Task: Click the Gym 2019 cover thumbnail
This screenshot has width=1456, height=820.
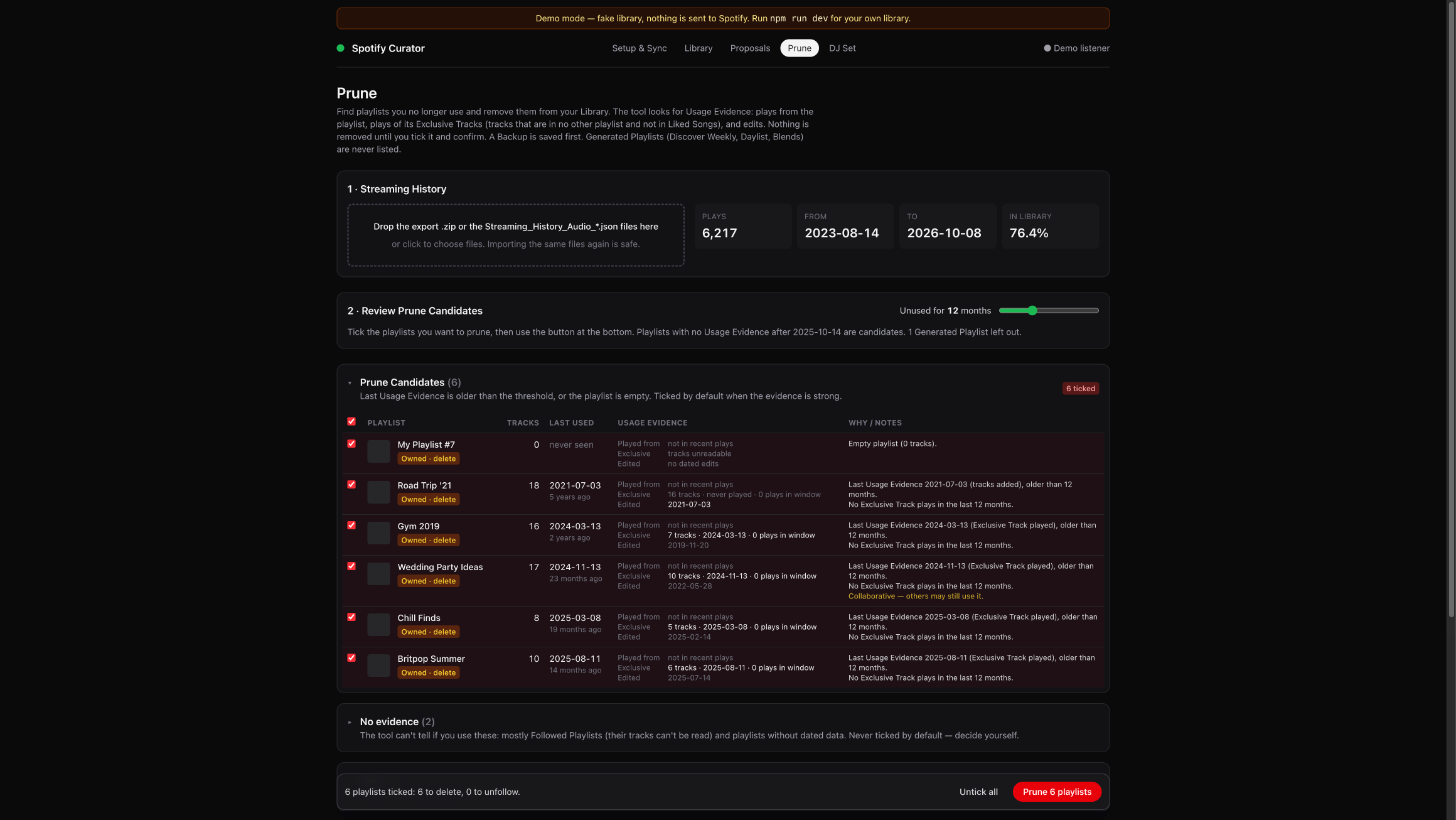Action: coord(378,533)
